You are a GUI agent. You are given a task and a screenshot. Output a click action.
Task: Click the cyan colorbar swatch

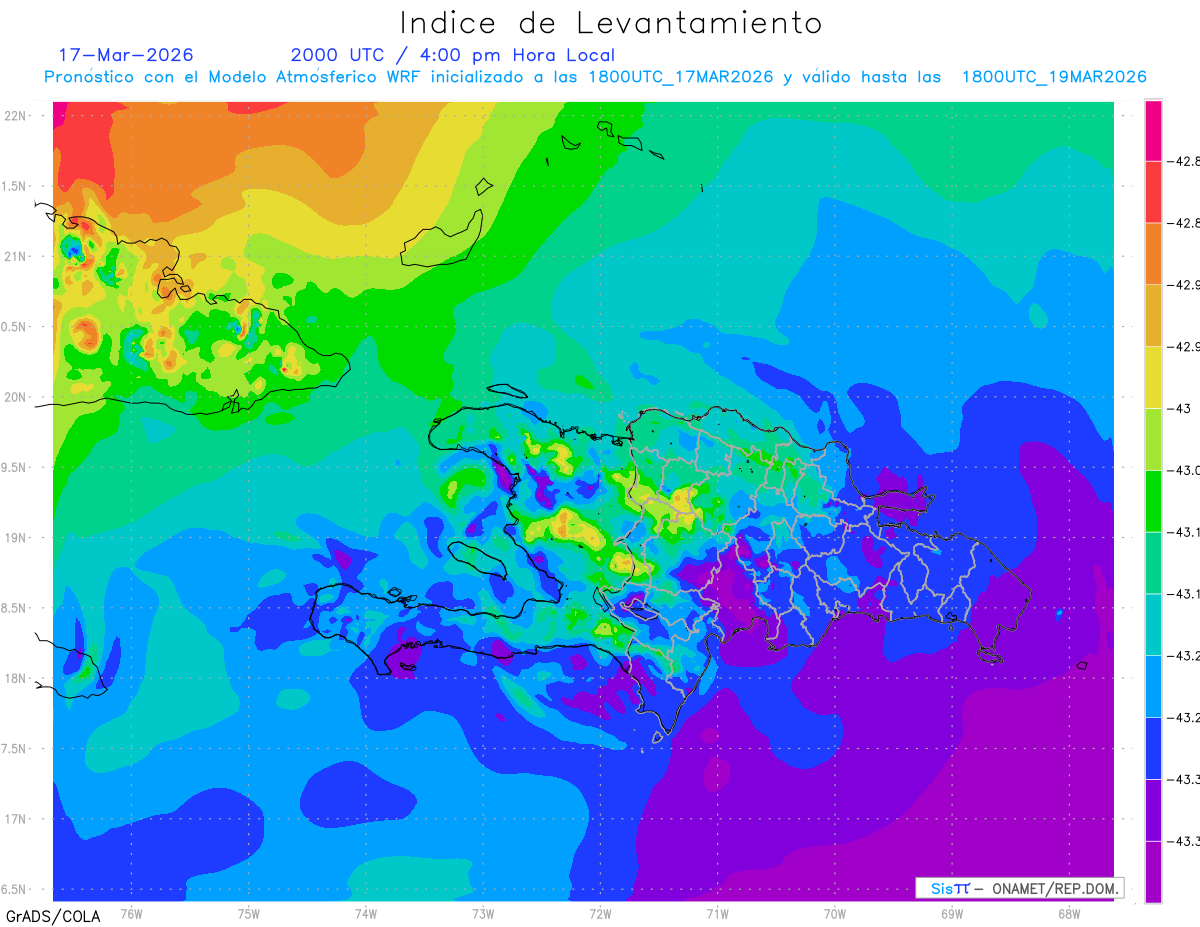pyautogui.click(x=1153, y=624)
